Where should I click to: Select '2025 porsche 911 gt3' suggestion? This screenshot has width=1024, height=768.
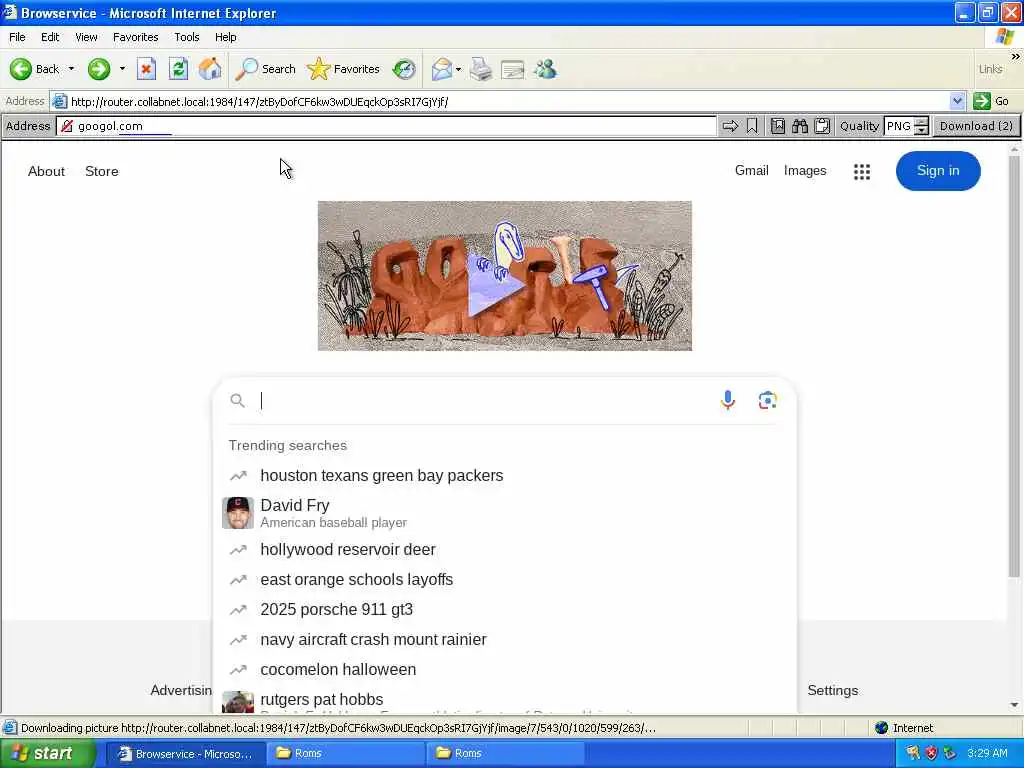[504, 609]
